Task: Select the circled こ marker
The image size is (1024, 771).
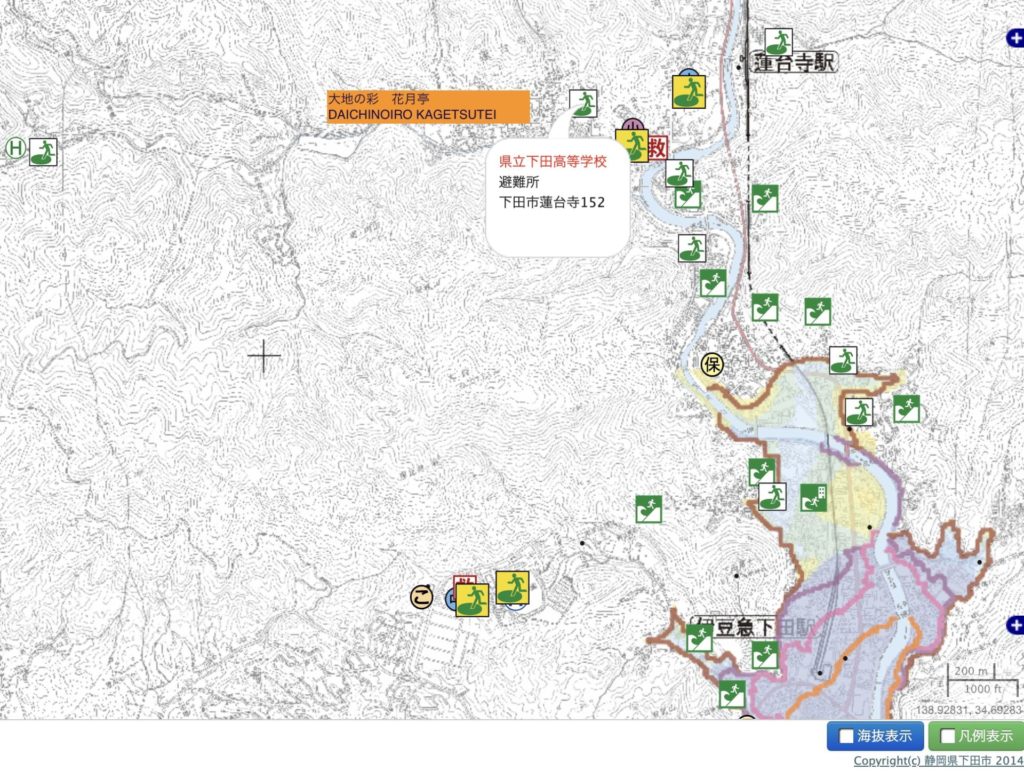Action: click(x=422, y=597)
